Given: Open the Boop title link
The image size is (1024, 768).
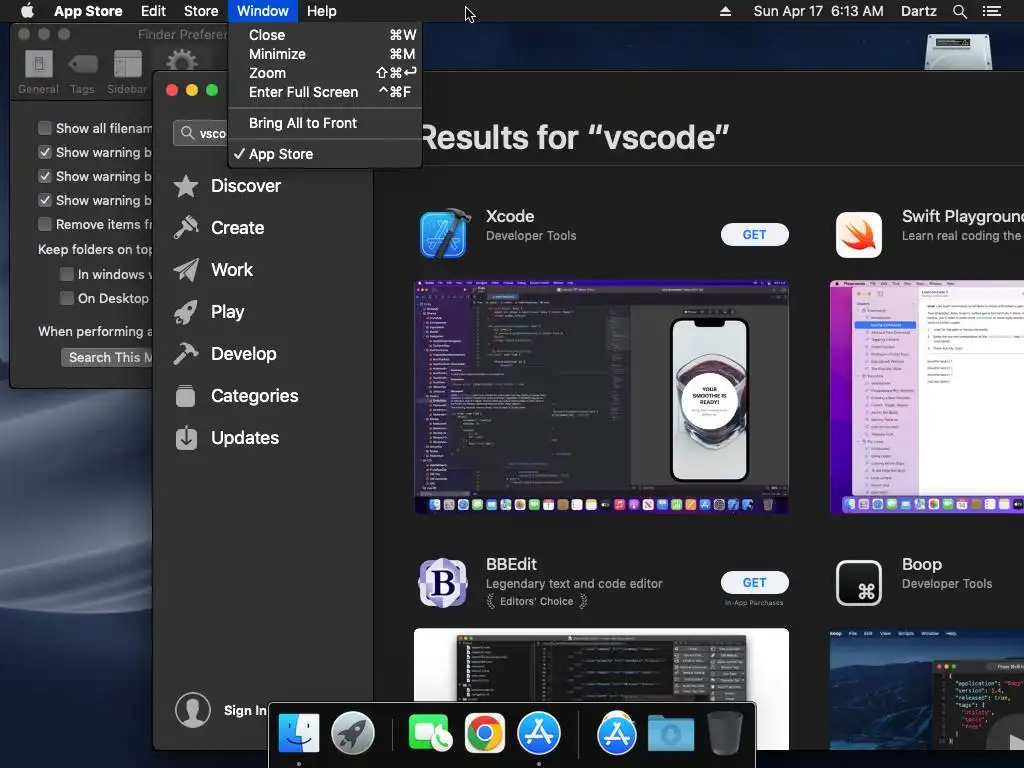Looking at the screenshot, I should point(921,564).
